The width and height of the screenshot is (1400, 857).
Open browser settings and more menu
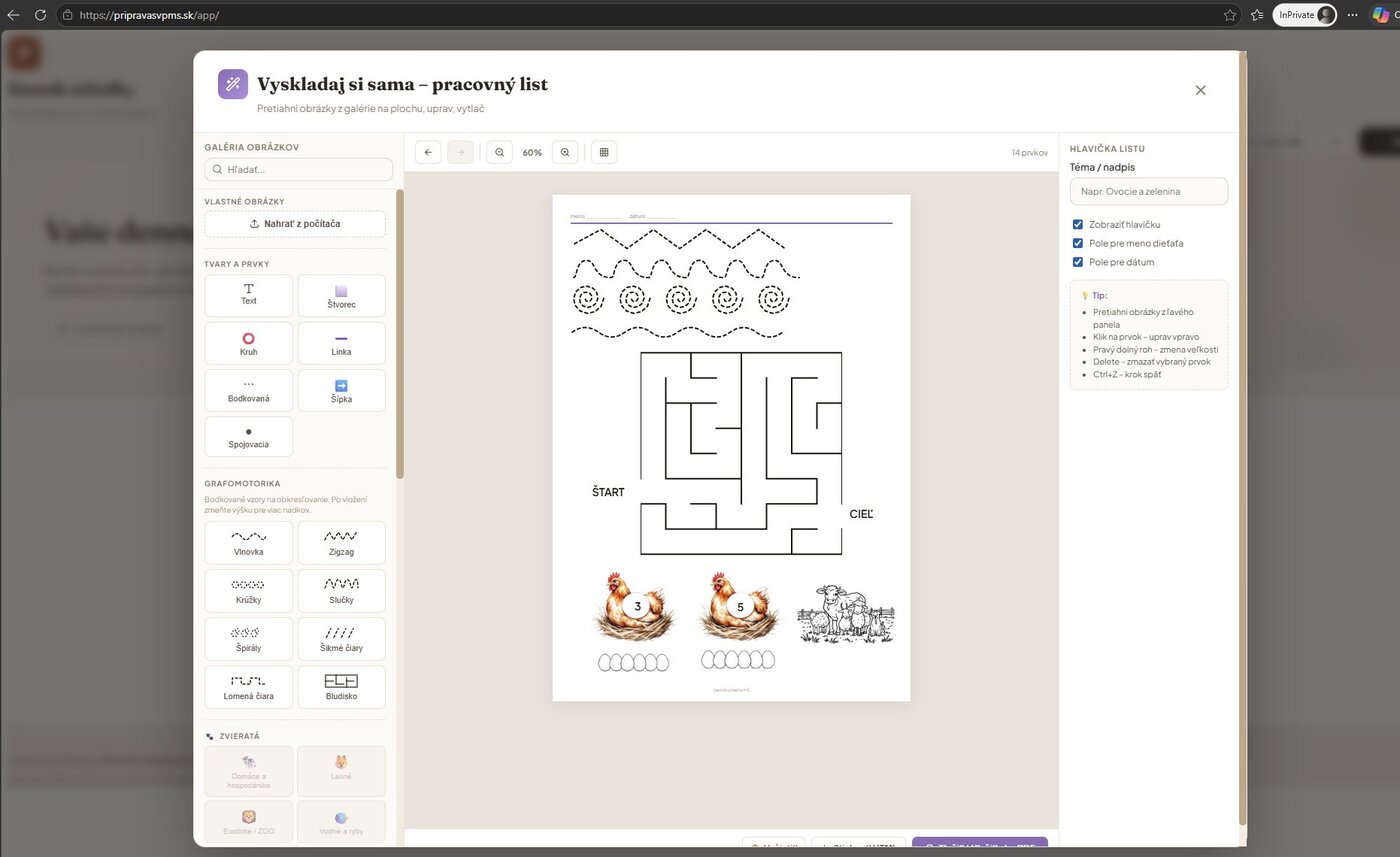1353,15
